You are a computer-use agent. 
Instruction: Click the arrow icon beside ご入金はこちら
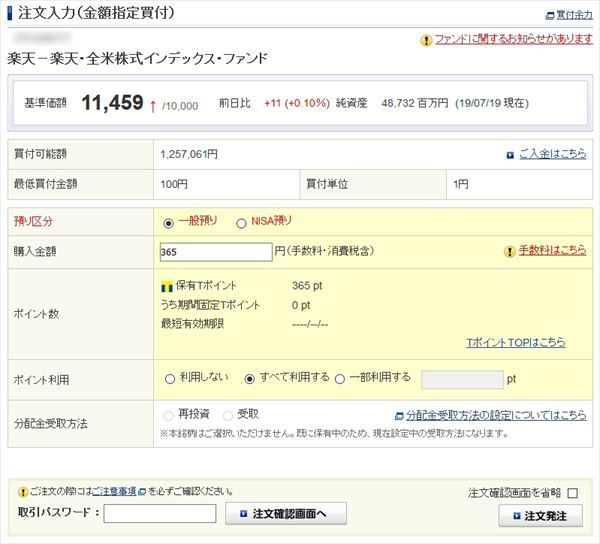point(510,155)
